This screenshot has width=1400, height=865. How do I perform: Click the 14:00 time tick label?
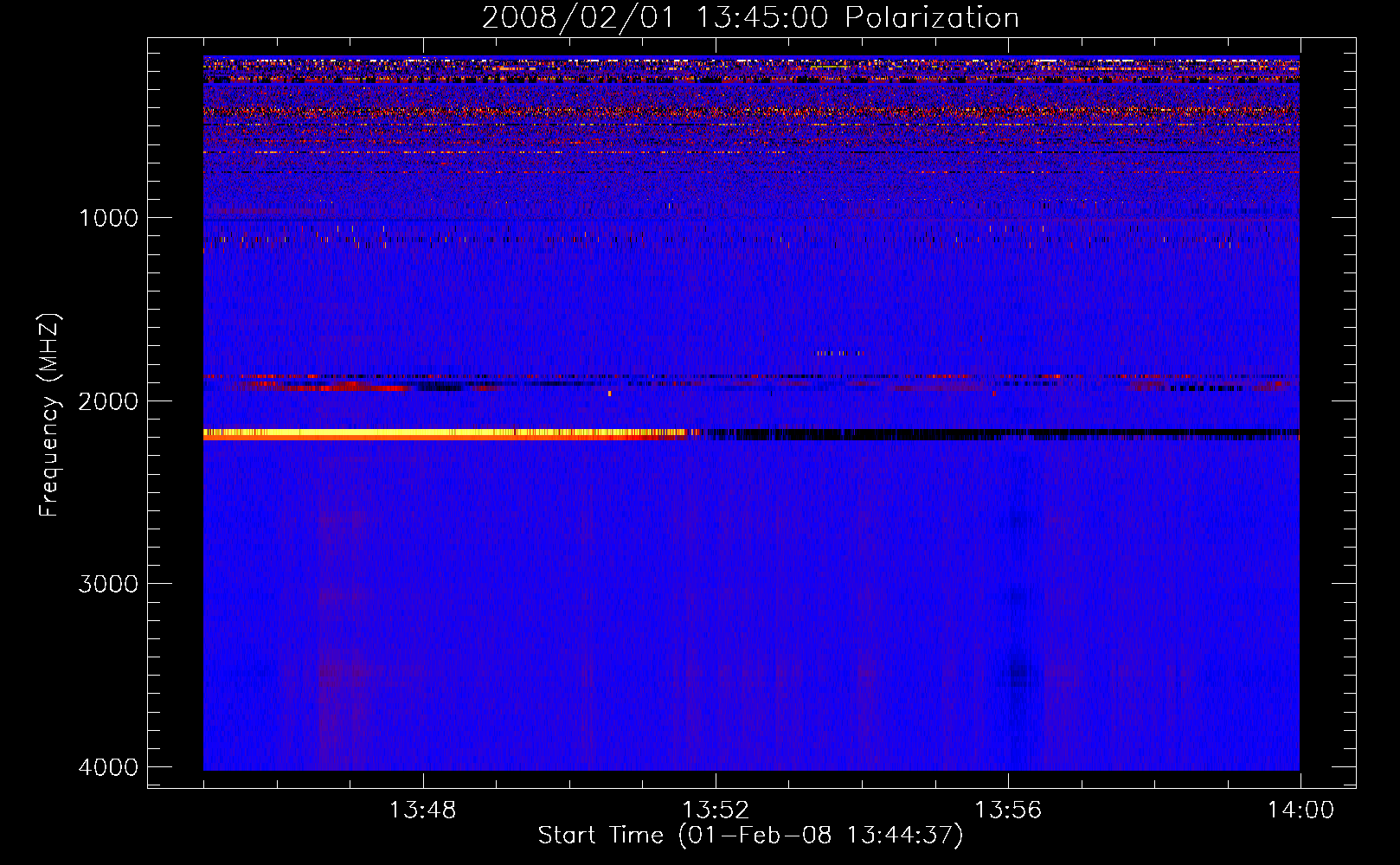click(x=1300, y=811)
